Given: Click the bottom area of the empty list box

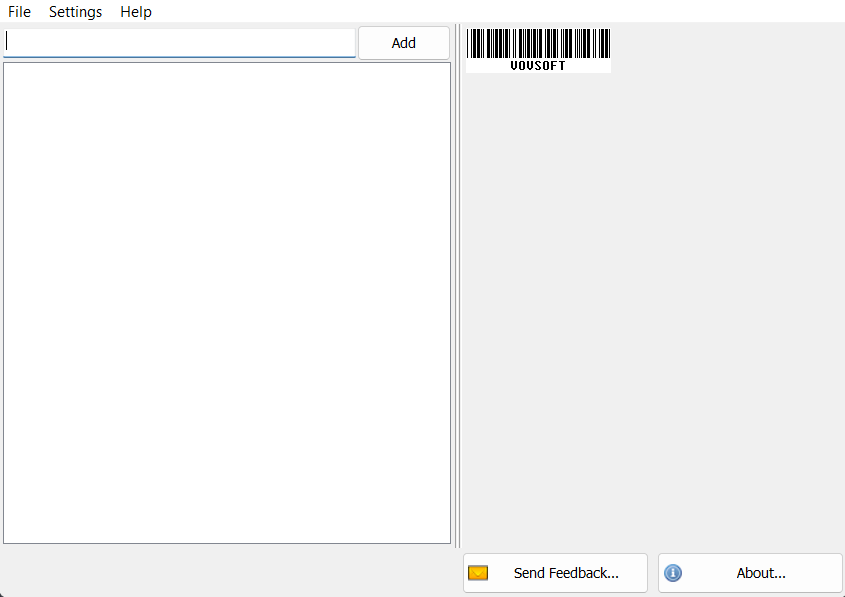Looking at the screenshot, I should [x=227, y=517].
